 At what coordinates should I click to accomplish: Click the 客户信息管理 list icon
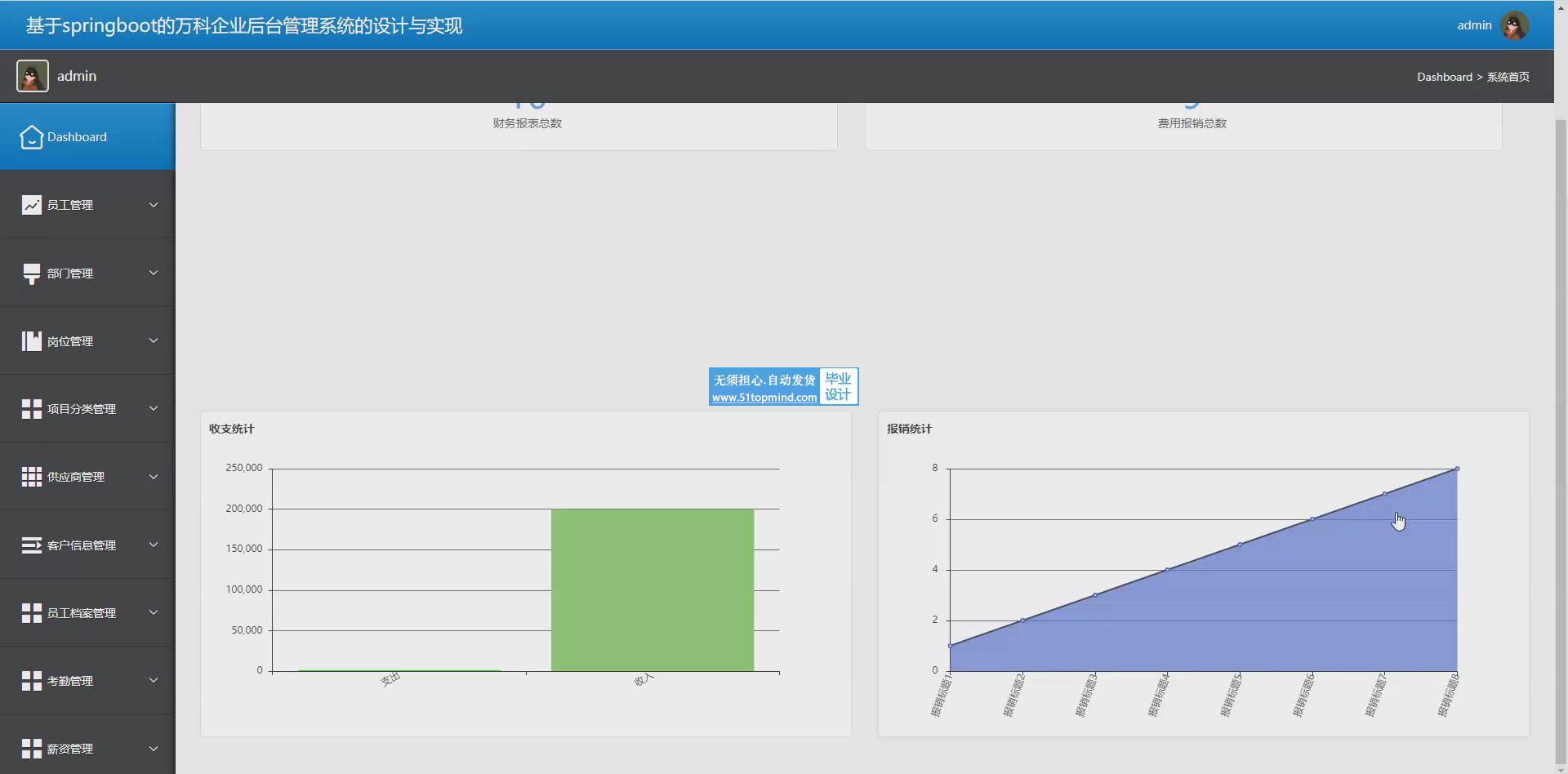[x=31, y=545]
